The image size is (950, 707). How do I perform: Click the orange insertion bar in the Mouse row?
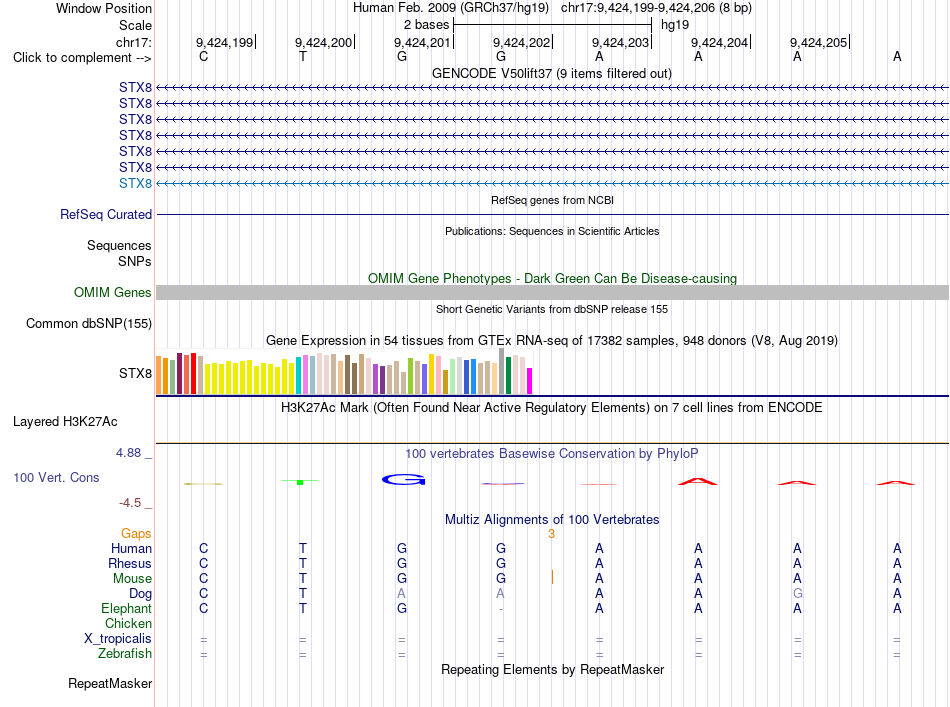(x=552, y=577)
